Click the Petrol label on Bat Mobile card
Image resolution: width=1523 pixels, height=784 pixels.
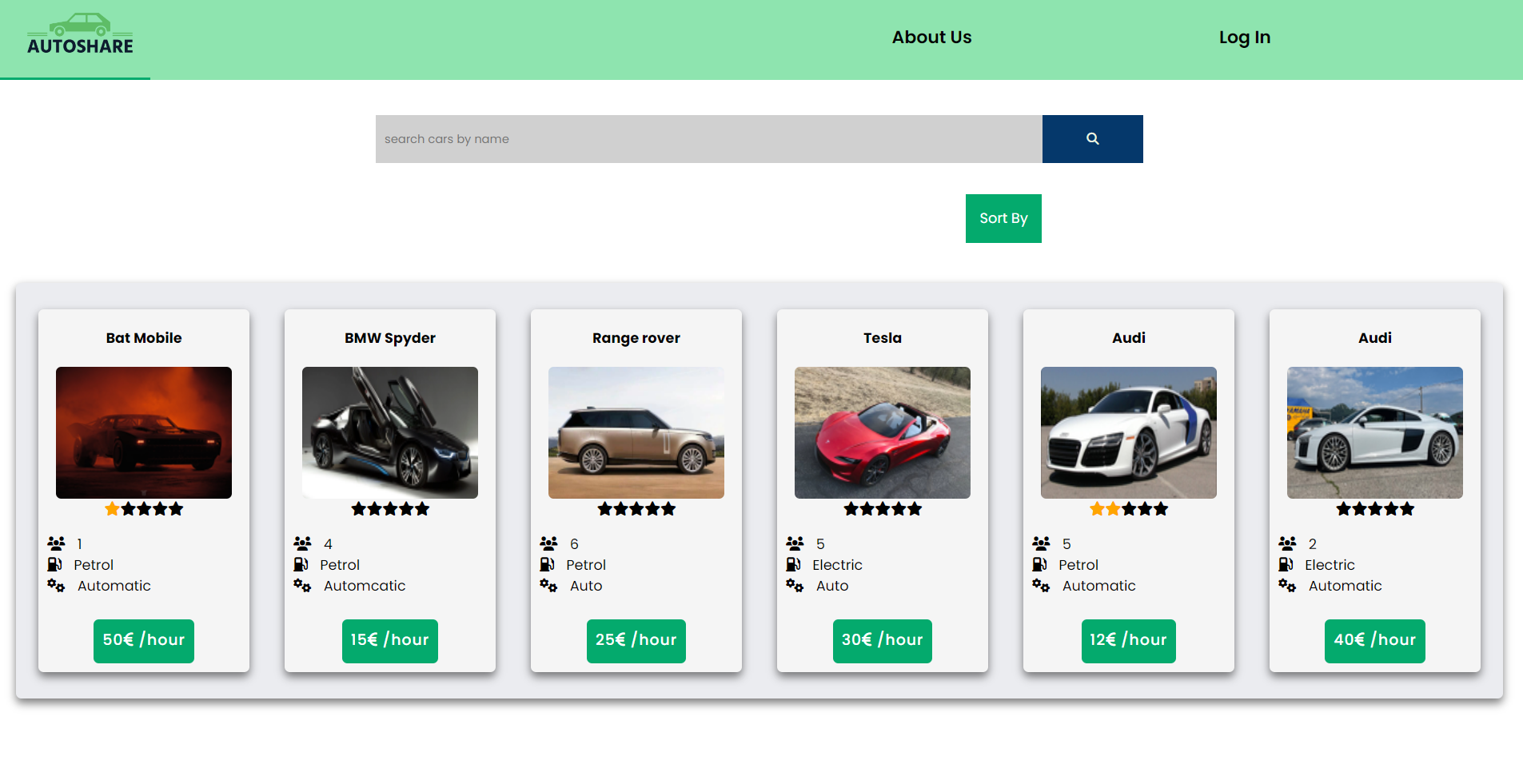94,565
